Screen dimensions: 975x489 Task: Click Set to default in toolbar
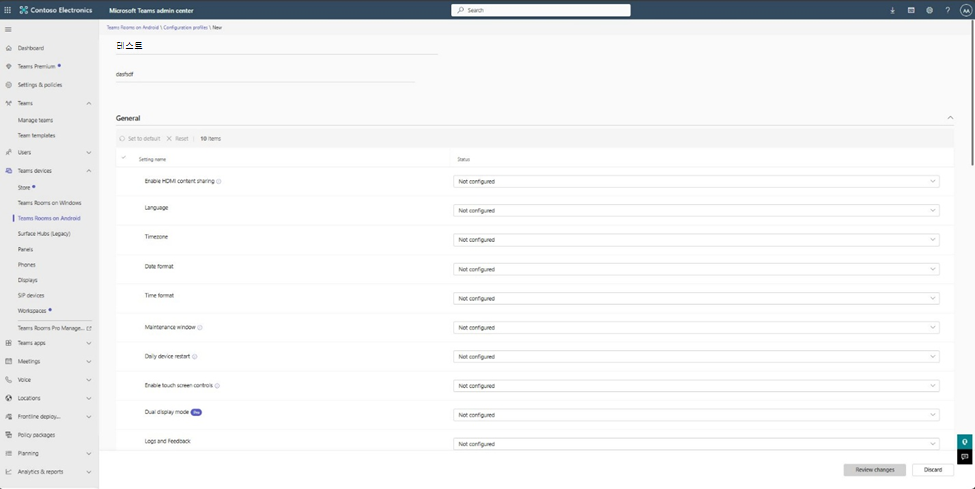point(140,139)
